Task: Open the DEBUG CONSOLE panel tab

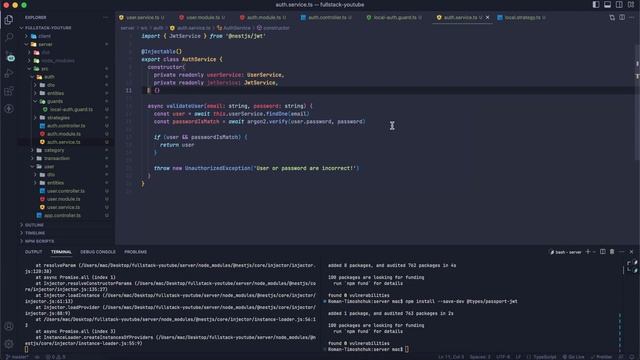Action: click(x=98, y=252)
